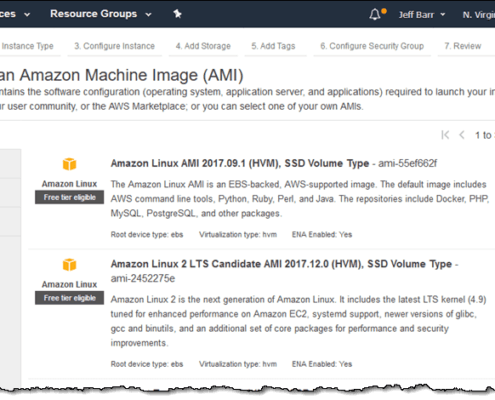Go to previous page of AMI results
495x400 pixels.
(x=462, y=135)
